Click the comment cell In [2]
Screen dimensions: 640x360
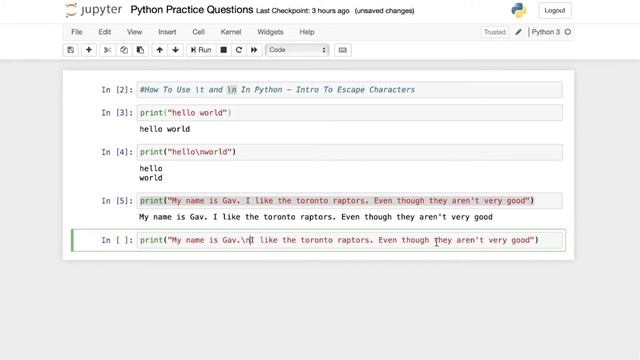pos(349,90)
